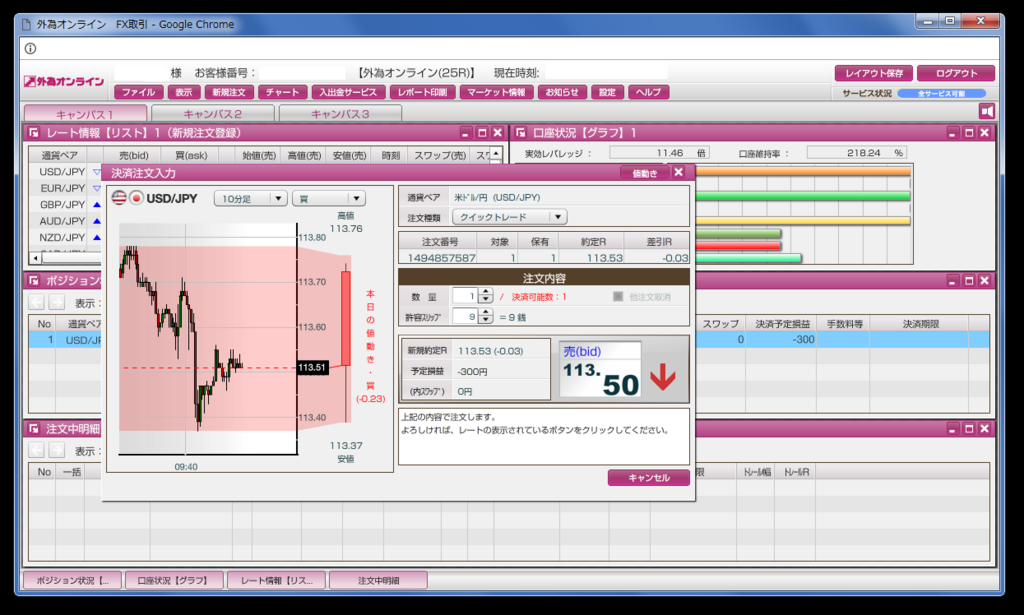Screen dimensions: 1024x615
Task: Click rate list scroll-left arrow
Action: pyautogui.click(x=35, y=258)
